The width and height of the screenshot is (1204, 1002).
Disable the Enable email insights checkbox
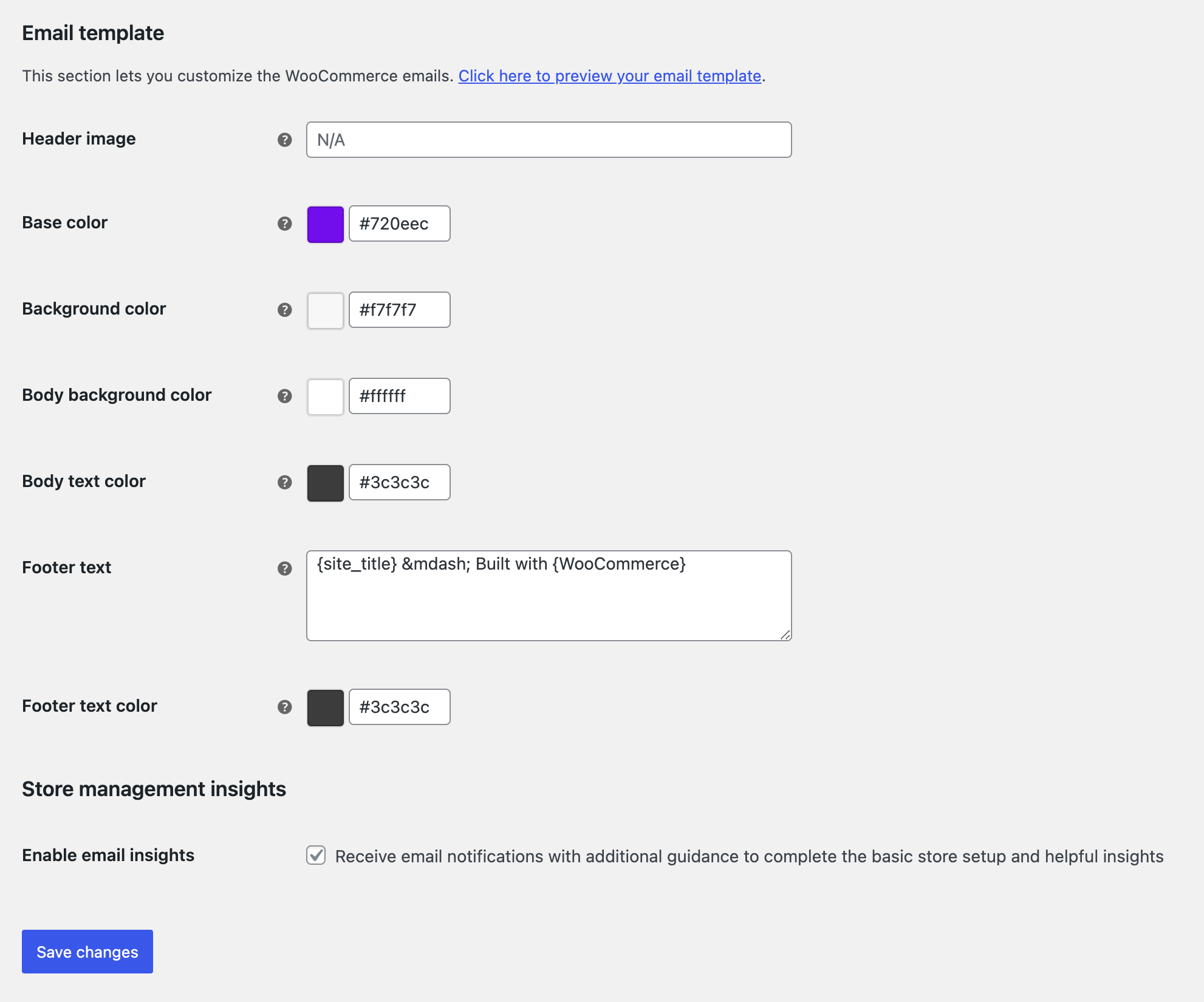click(x=316, y=856)
